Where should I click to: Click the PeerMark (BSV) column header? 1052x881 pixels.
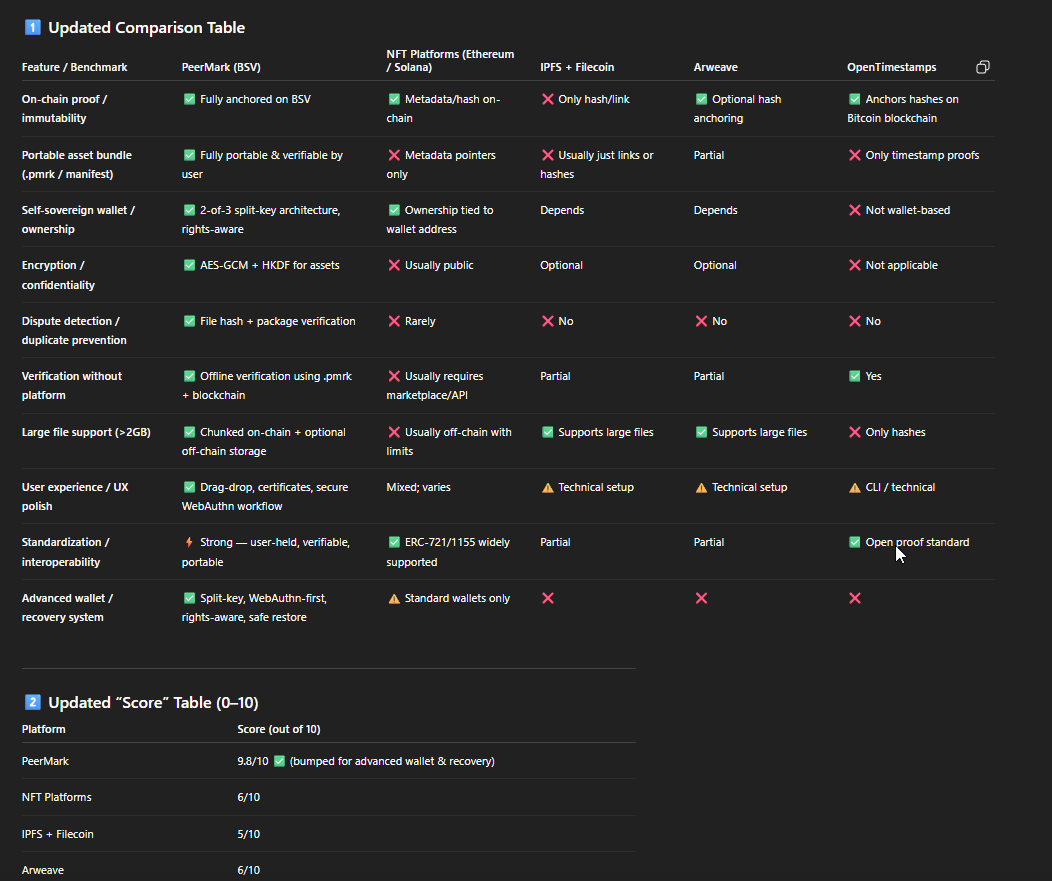click(x=221, y=67)
